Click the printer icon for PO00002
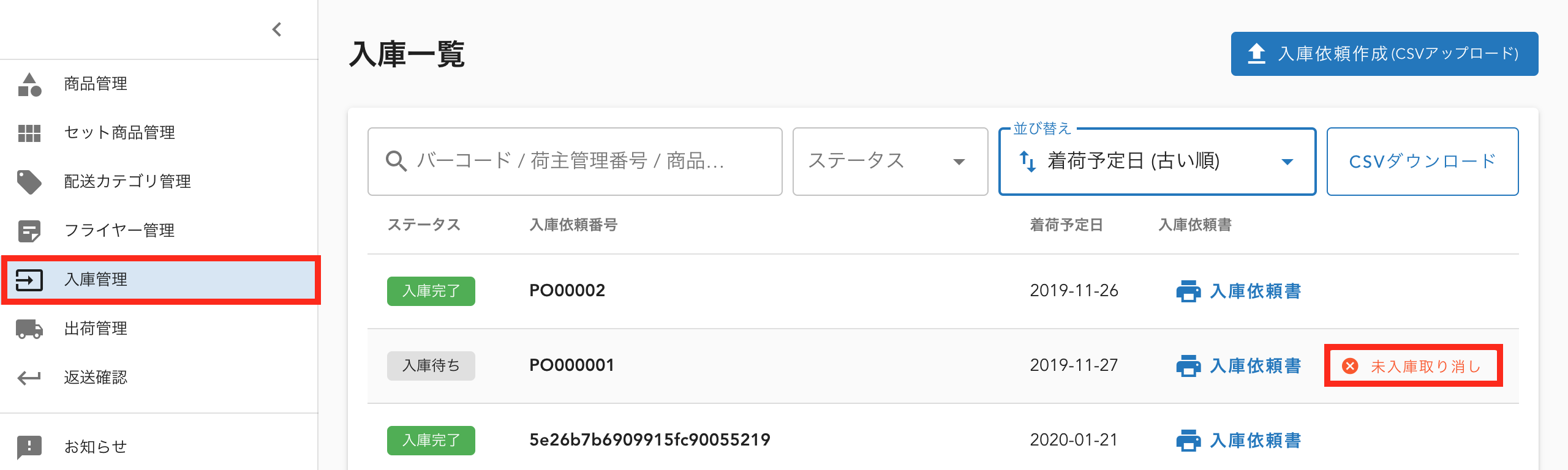This screenshot has height=470, width=1568. 1188,291
